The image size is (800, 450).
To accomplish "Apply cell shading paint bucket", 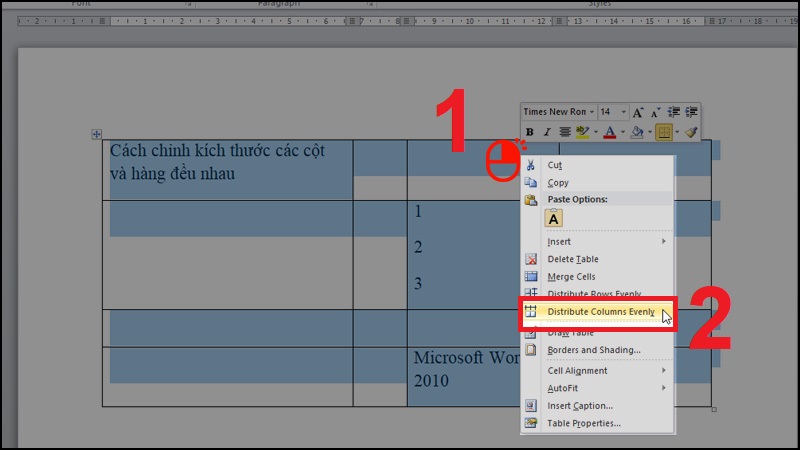I will click(637, 132).
